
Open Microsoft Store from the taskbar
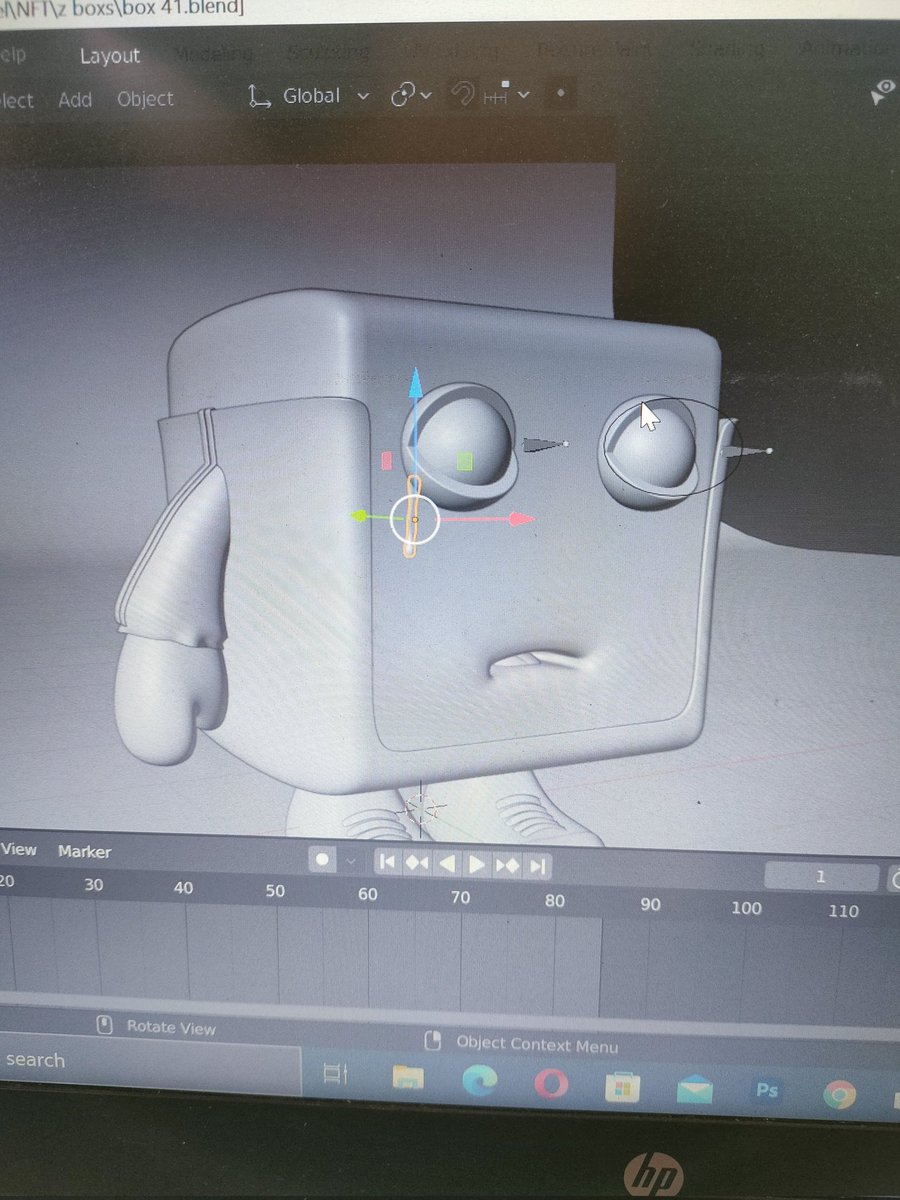point(622,1087)
